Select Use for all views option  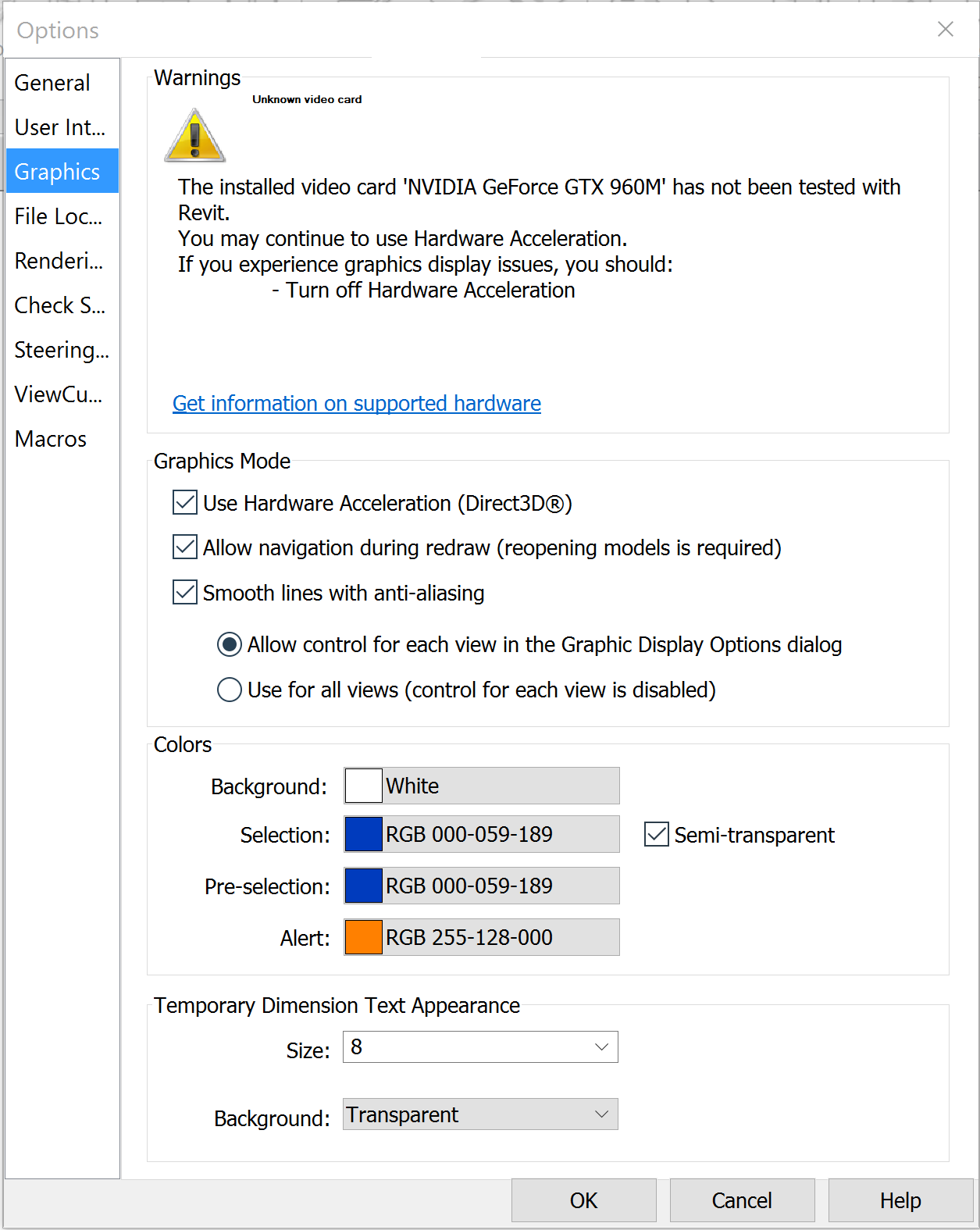(x=229, y=690)
